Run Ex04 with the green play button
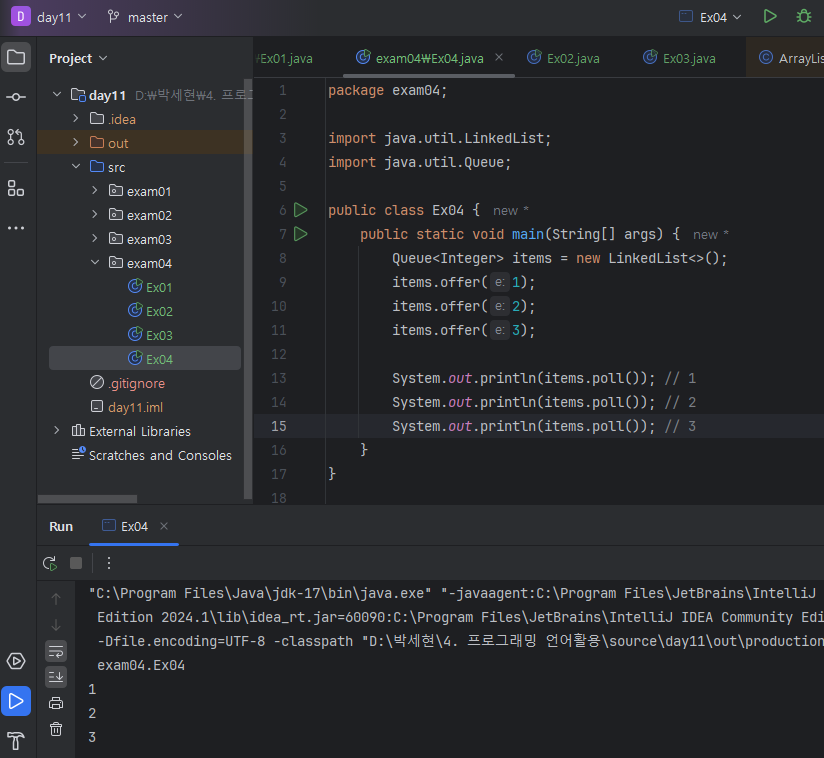This screenshot has width=824, height=758. click(770, 16)
